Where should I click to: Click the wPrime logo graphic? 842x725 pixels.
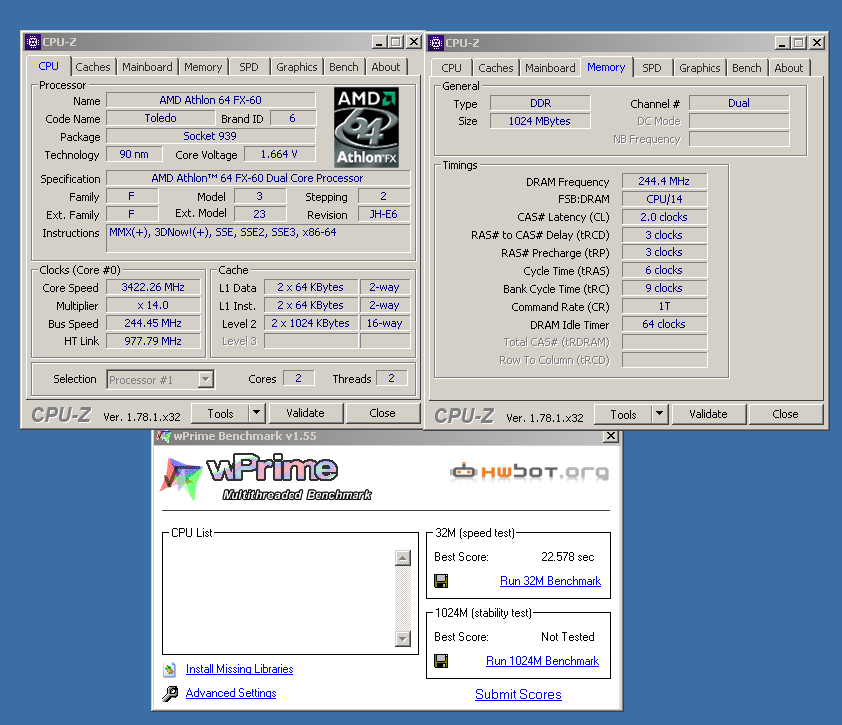point(266,477)
